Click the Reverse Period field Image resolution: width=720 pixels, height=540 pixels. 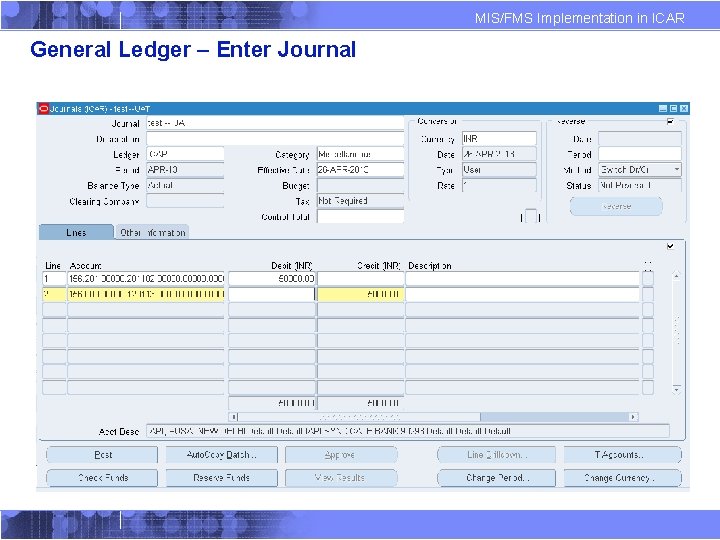(x=640, y=154)
